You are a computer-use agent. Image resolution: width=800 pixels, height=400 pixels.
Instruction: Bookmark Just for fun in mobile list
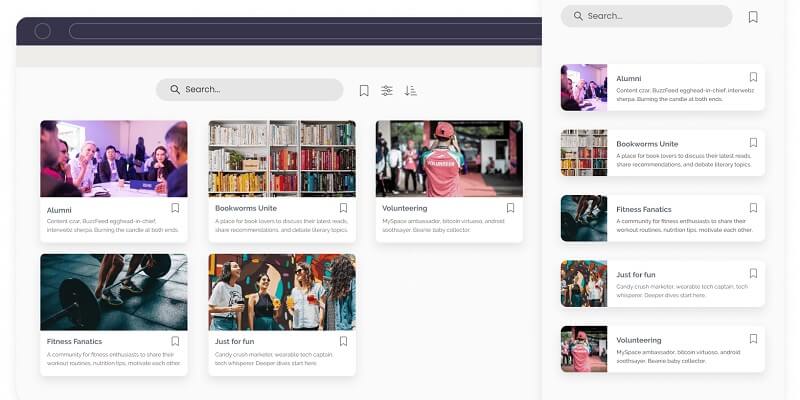pos(754,273)
